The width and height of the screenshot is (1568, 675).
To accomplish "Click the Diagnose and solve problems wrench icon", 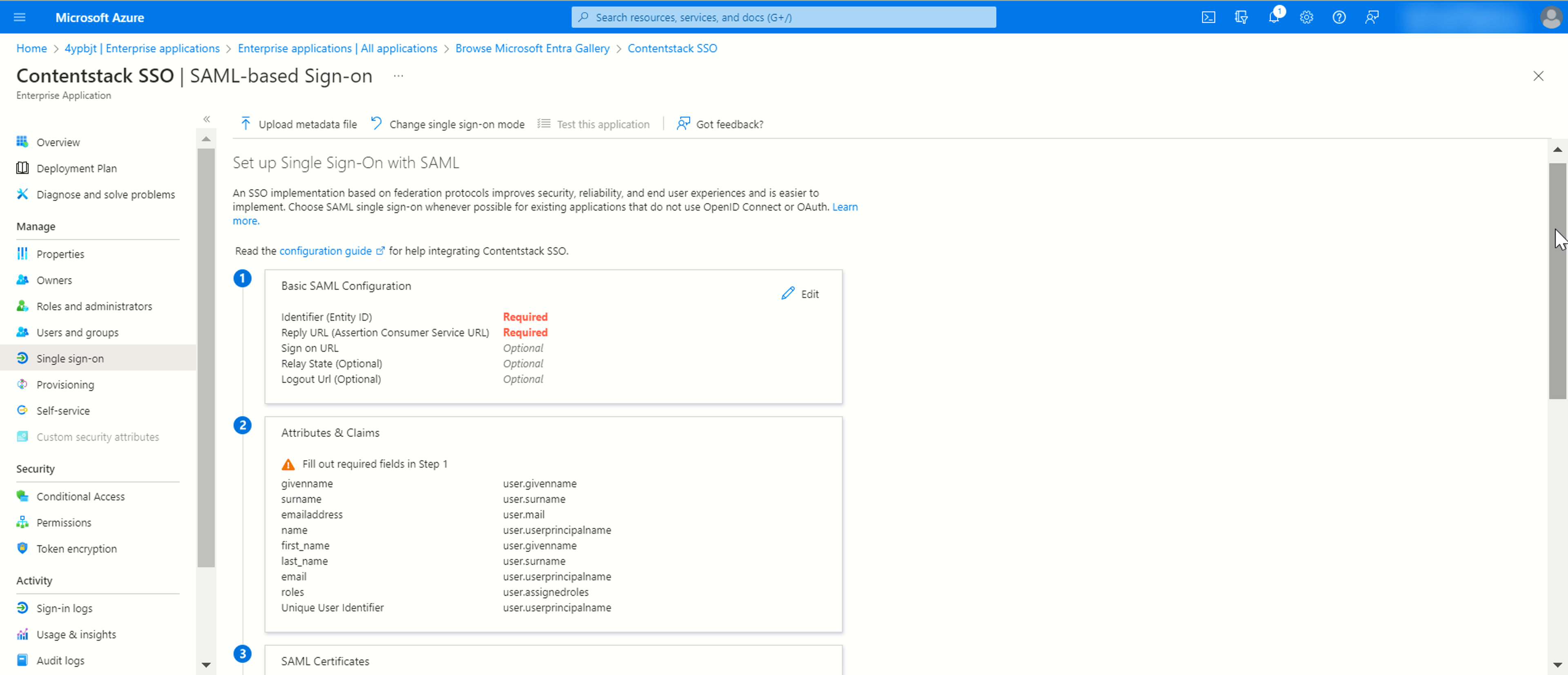I will 22,194.
